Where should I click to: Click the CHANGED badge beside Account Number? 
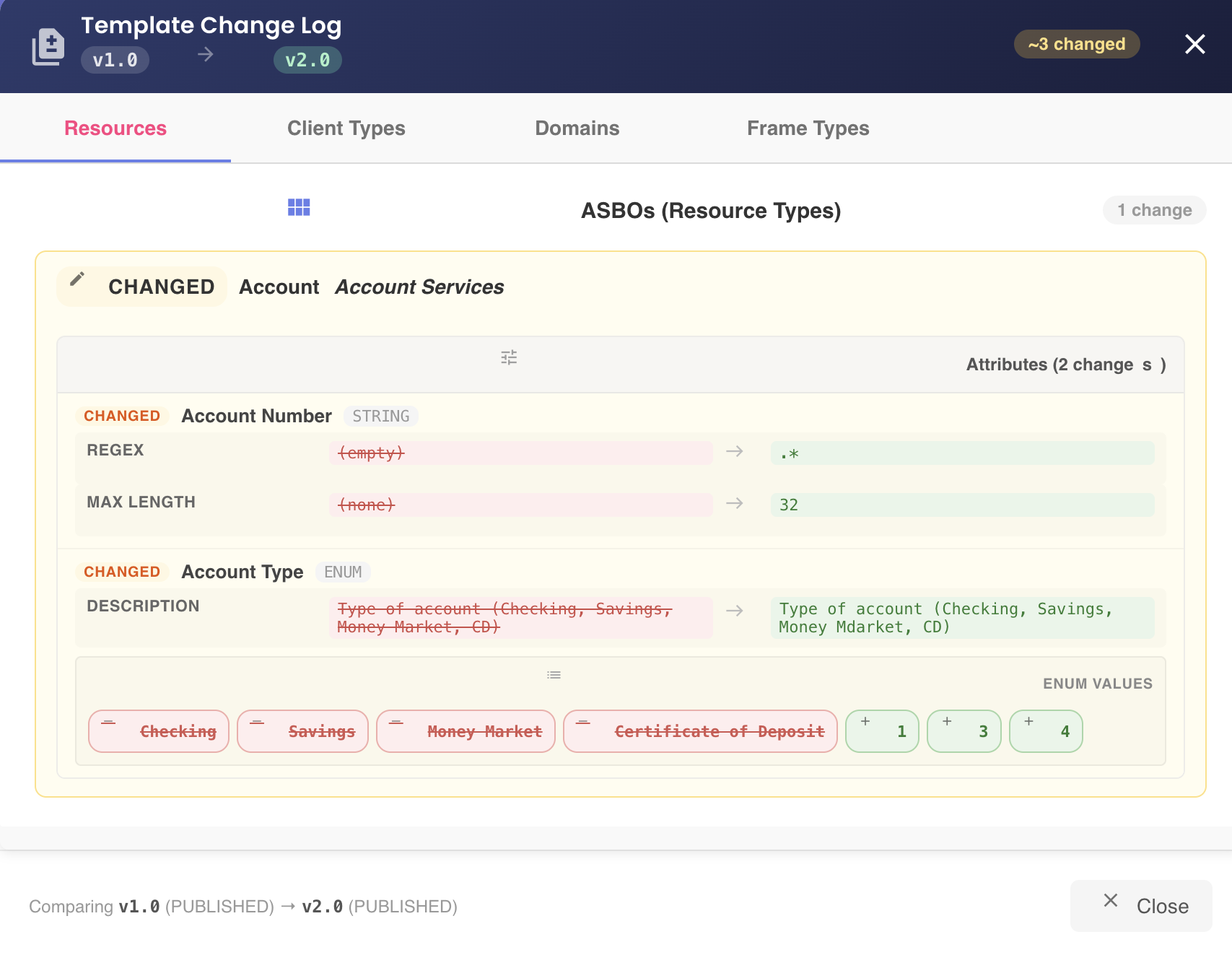(122, 417)
